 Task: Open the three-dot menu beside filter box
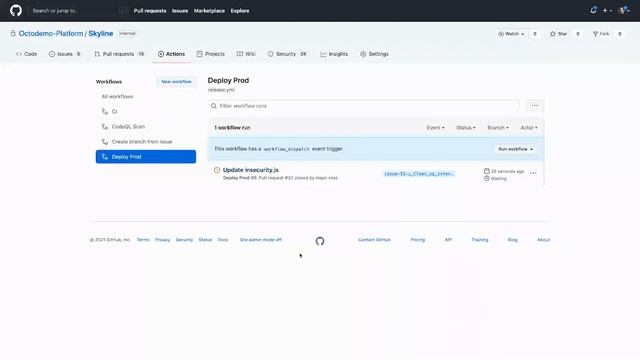(x=535, y=106)
